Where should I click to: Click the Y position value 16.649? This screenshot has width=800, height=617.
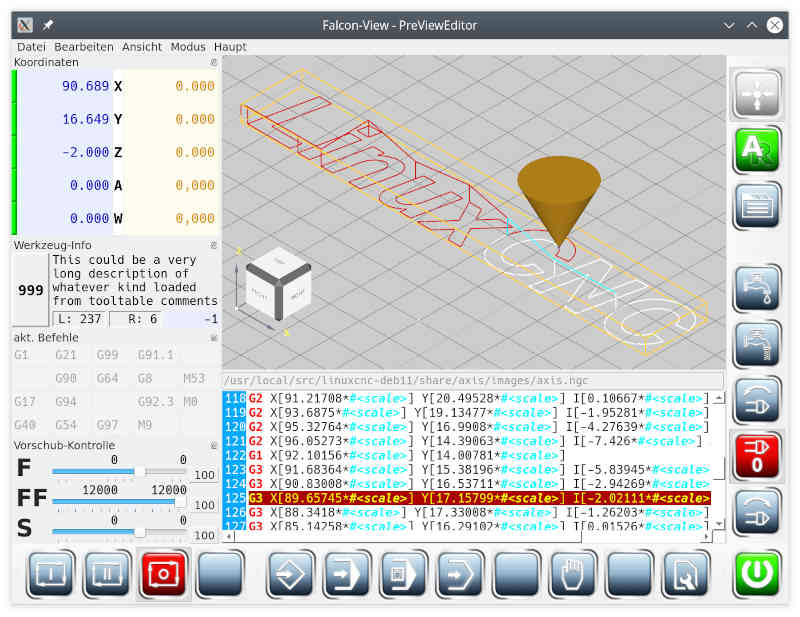85,119
